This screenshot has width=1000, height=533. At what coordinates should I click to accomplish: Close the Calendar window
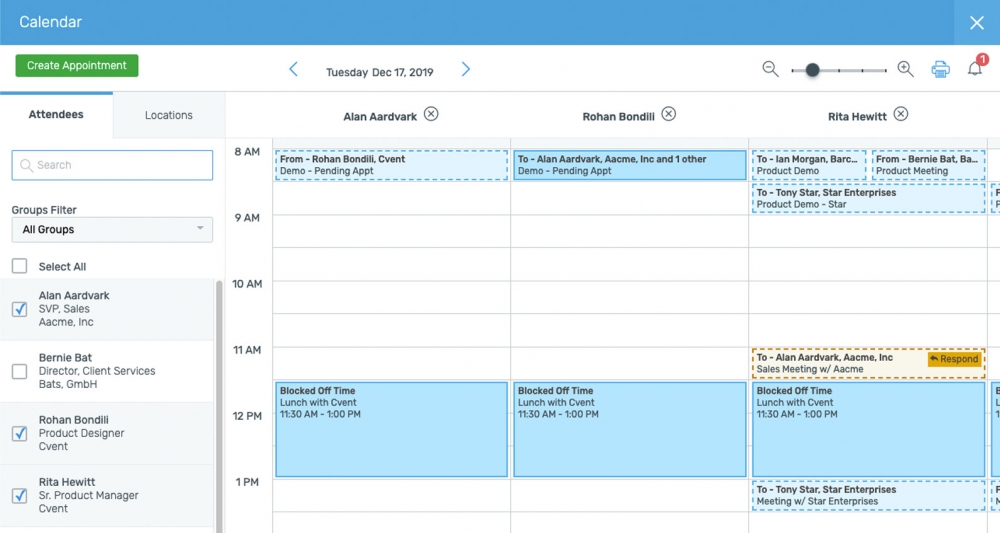[x=976, y=22]
